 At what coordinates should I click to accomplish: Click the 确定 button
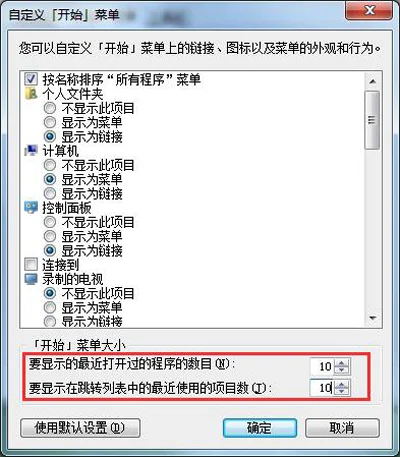pos(260,428)
